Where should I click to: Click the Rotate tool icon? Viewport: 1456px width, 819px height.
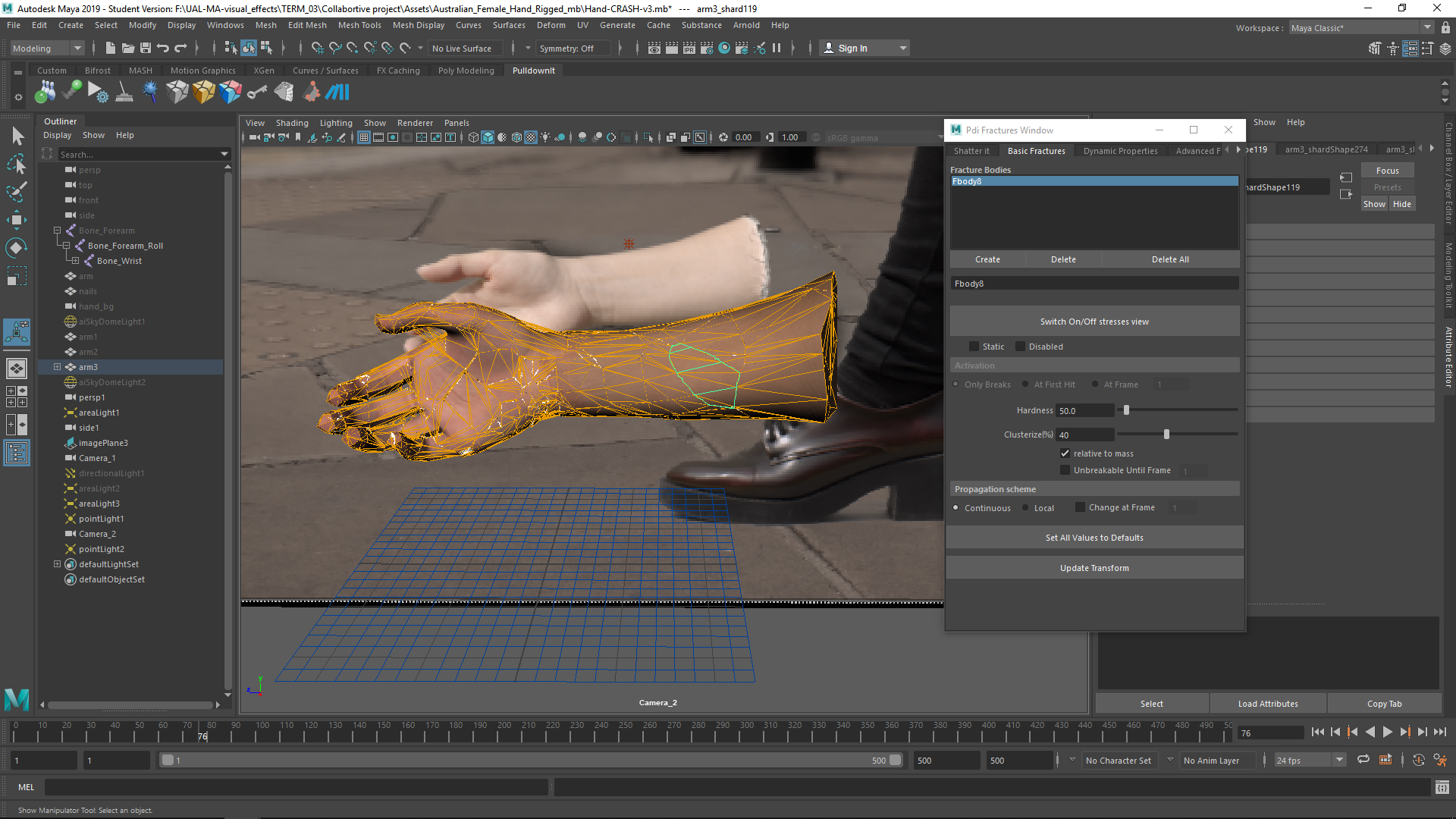click(17, 248)
